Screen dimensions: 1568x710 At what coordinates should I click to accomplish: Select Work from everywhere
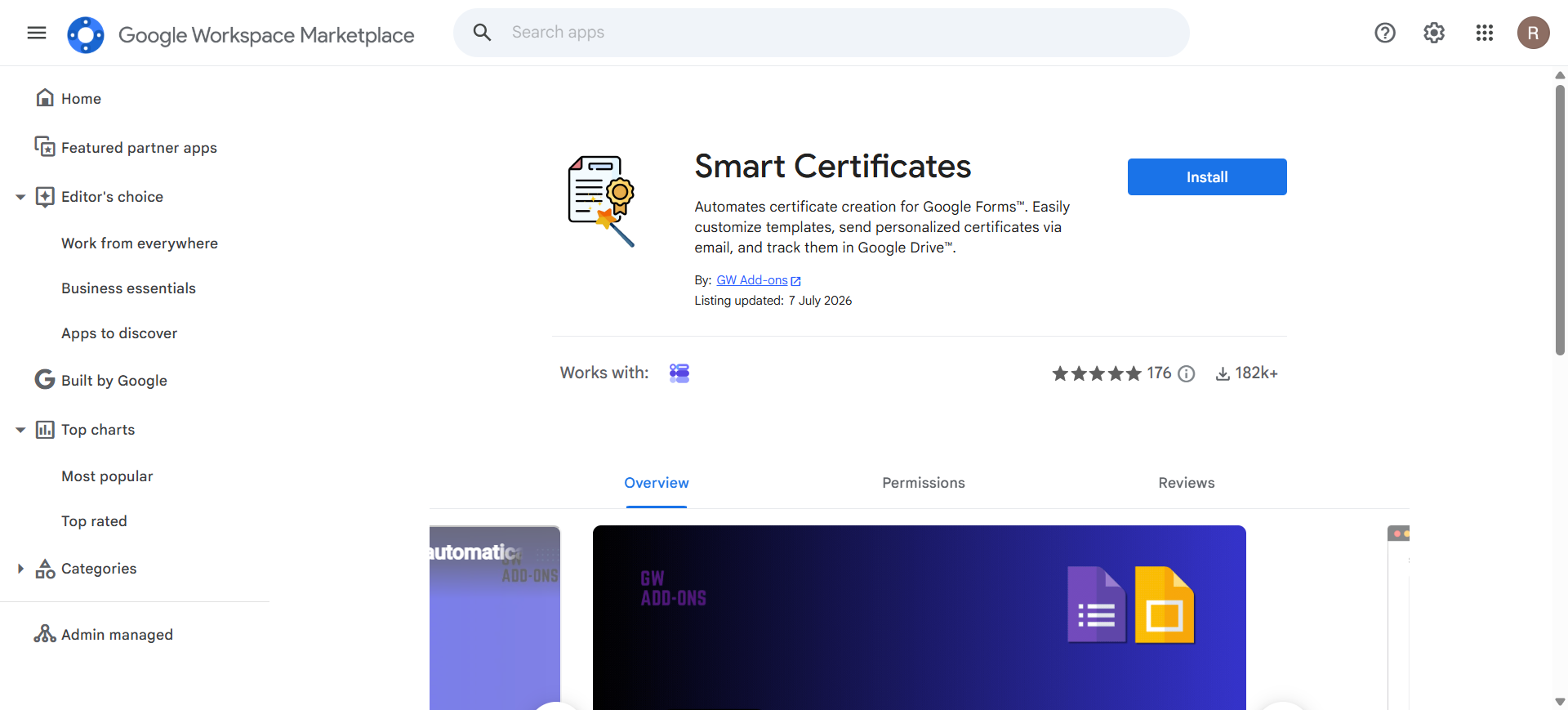point(140,243)
